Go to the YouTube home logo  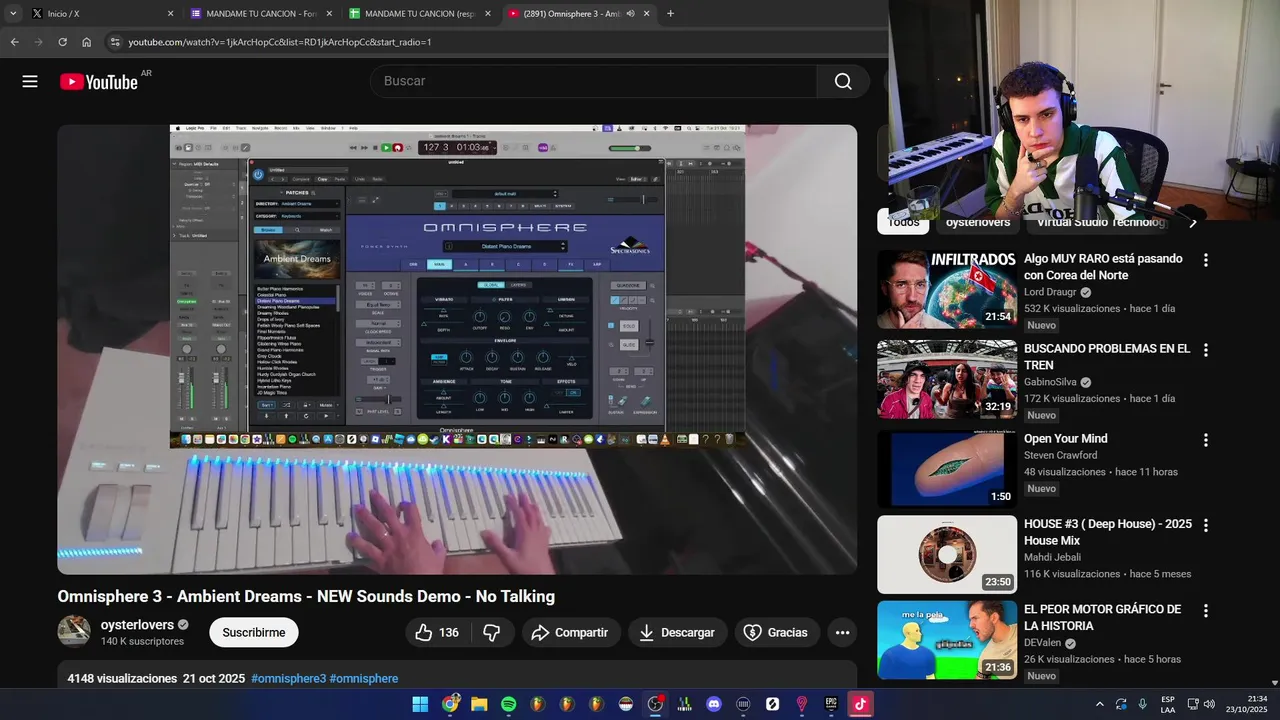[99, 82]
